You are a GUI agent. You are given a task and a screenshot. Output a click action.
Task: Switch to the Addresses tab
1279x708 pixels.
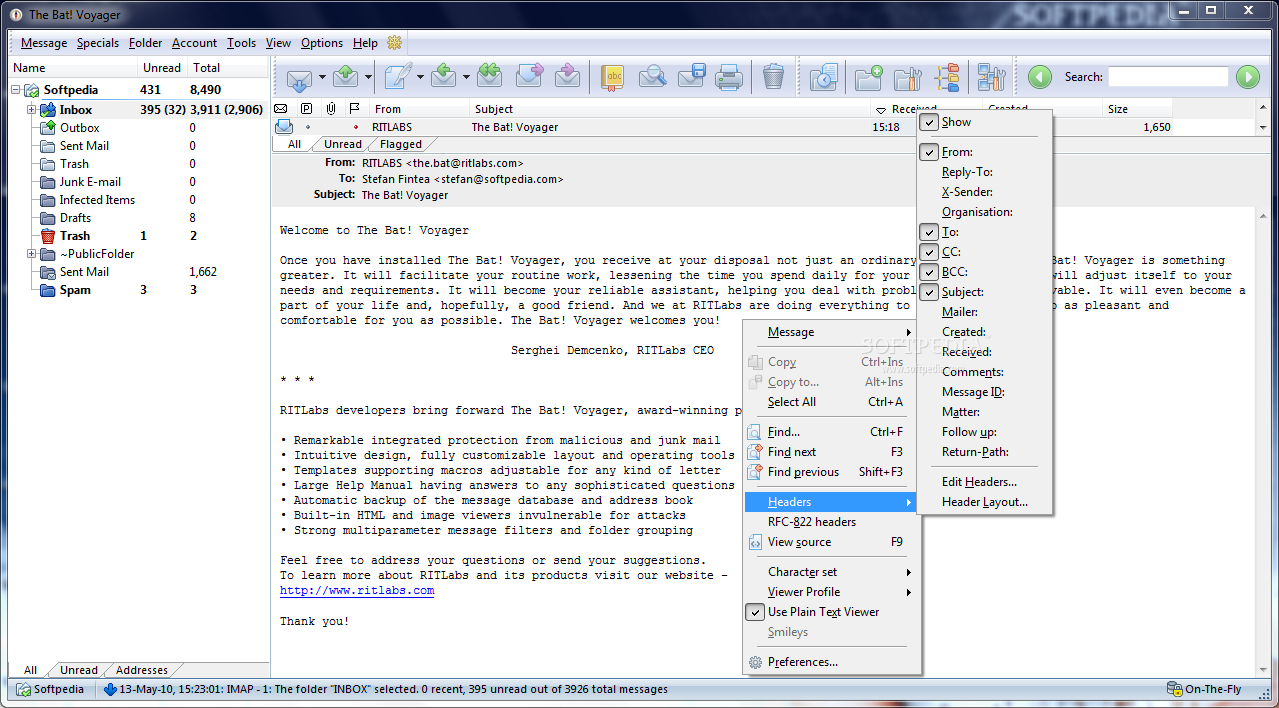tap(142, 670)
